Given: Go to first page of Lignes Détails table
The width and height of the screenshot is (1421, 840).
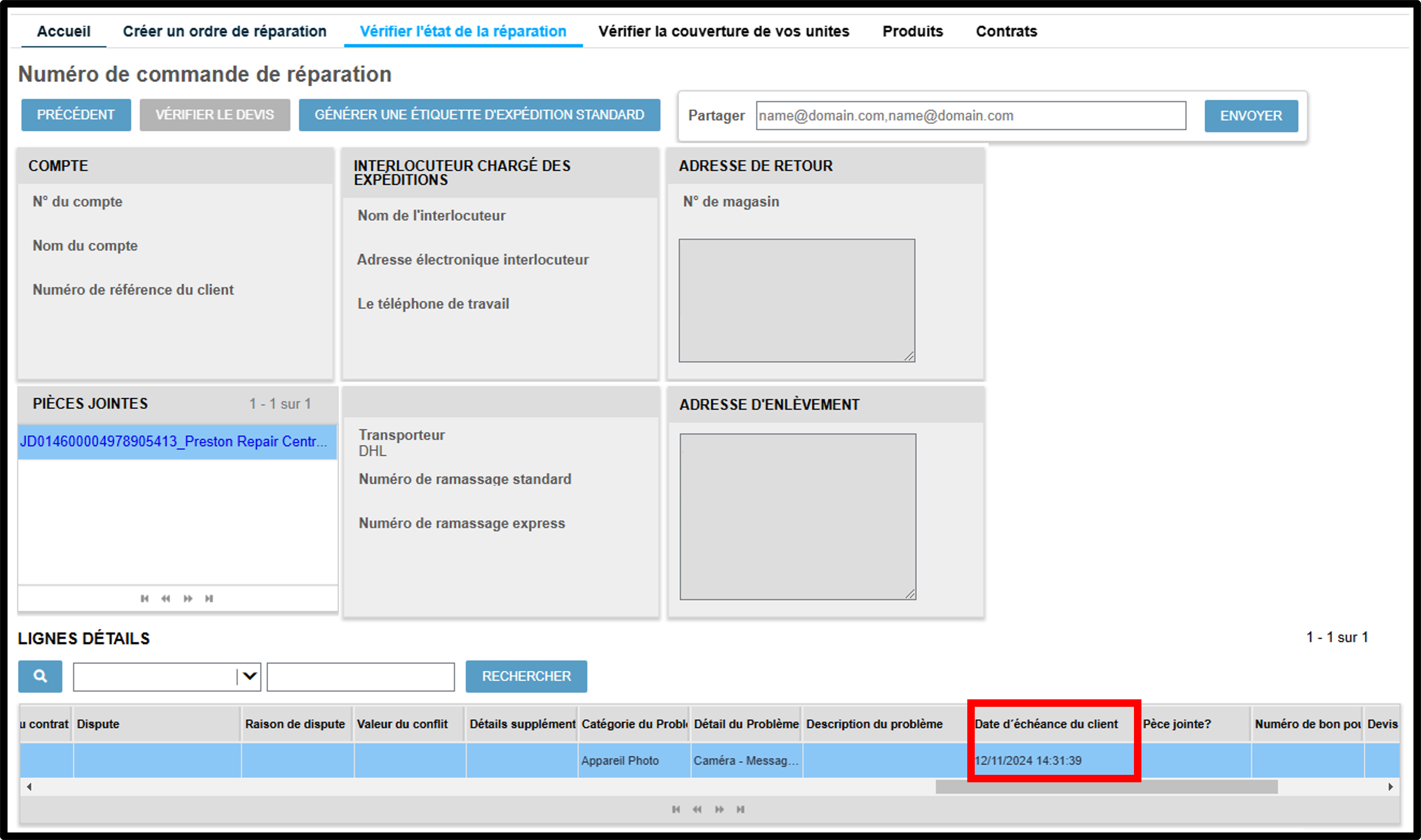Looking at the screenshot, I should [675, 809].
